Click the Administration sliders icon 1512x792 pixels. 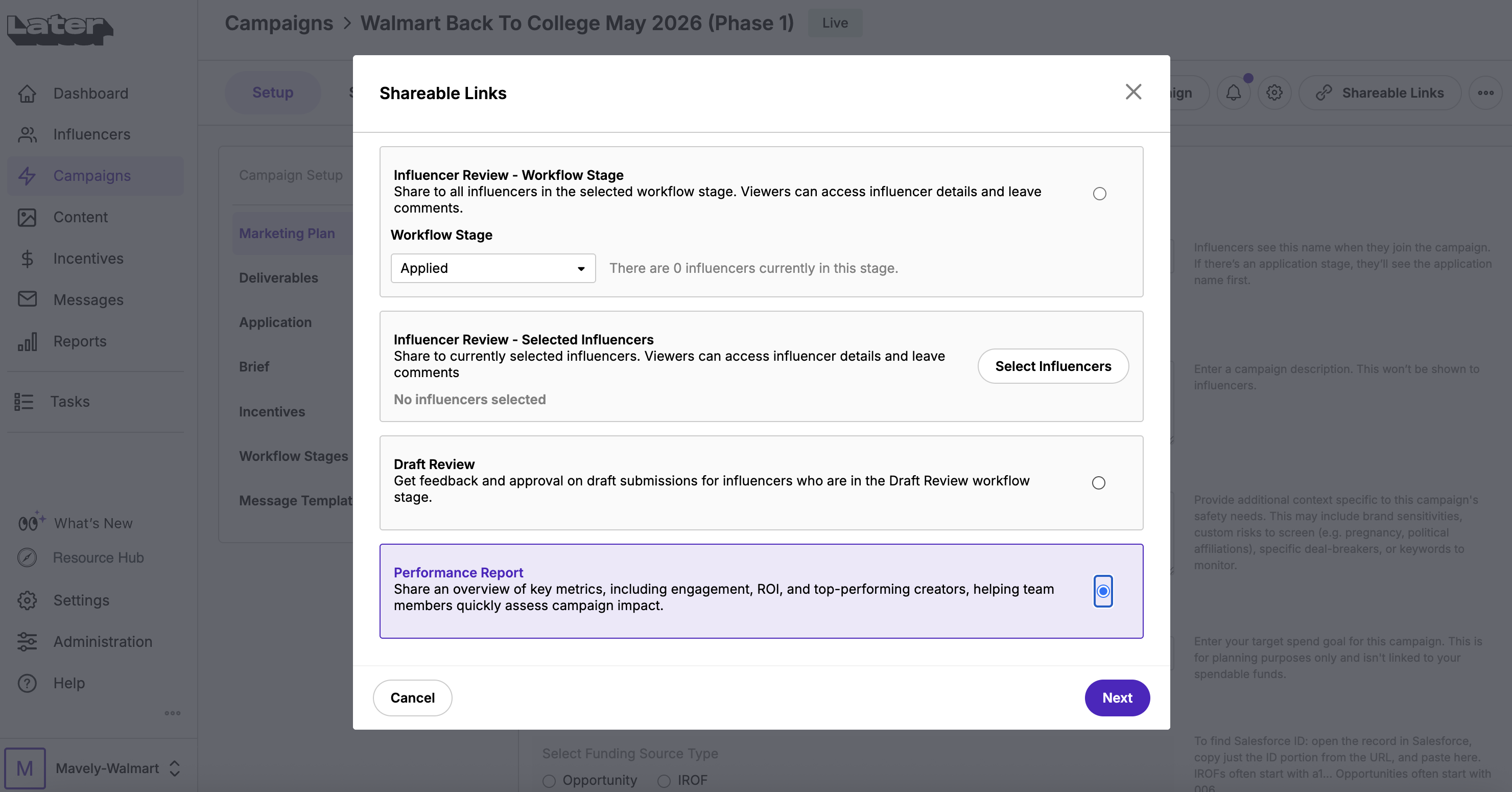point(27,642)
